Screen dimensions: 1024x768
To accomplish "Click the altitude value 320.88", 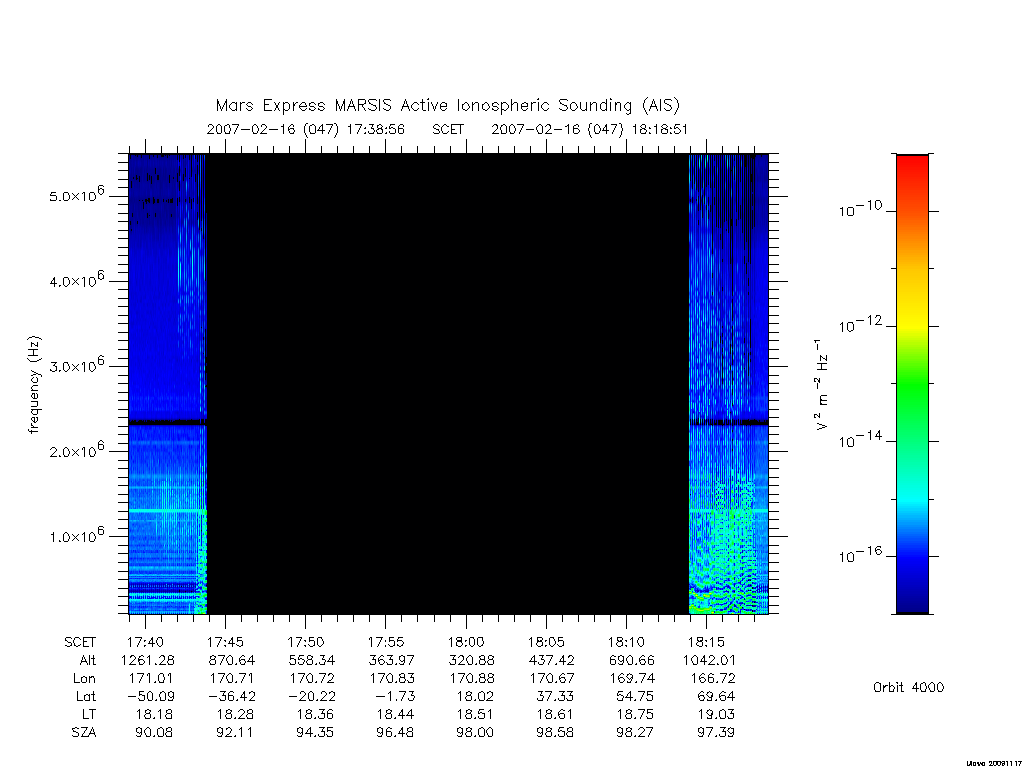I will tap(472, 660).
